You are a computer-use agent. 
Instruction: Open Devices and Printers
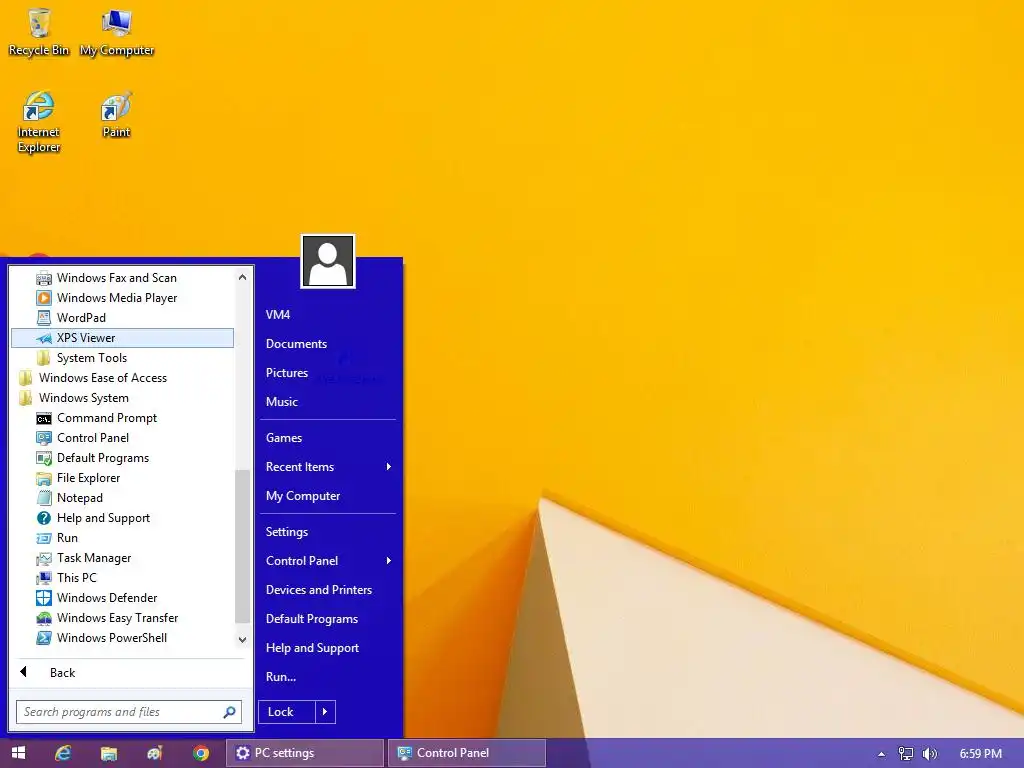(319, 590)
